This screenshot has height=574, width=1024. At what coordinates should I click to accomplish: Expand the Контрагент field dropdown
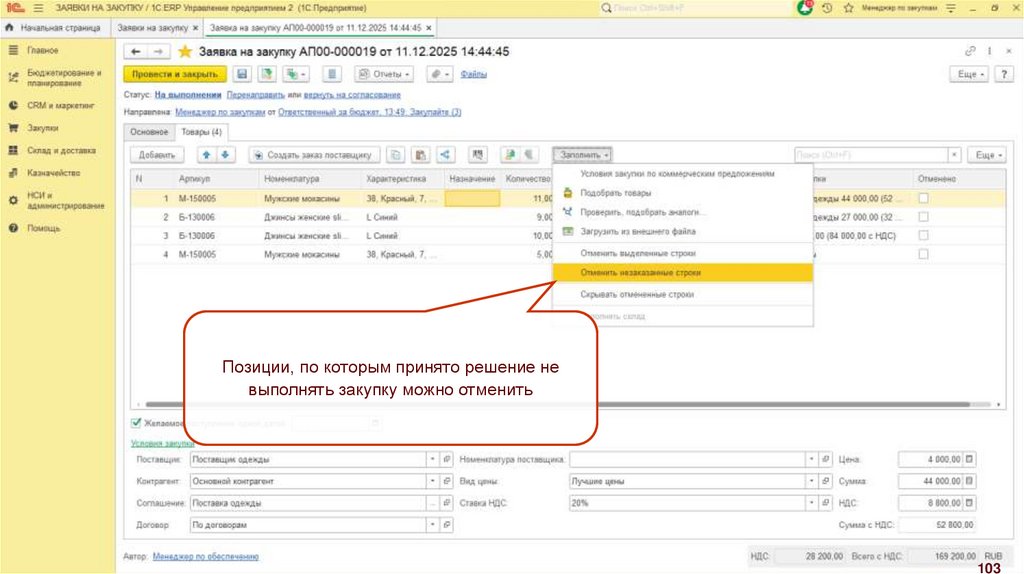pos(432,481)
